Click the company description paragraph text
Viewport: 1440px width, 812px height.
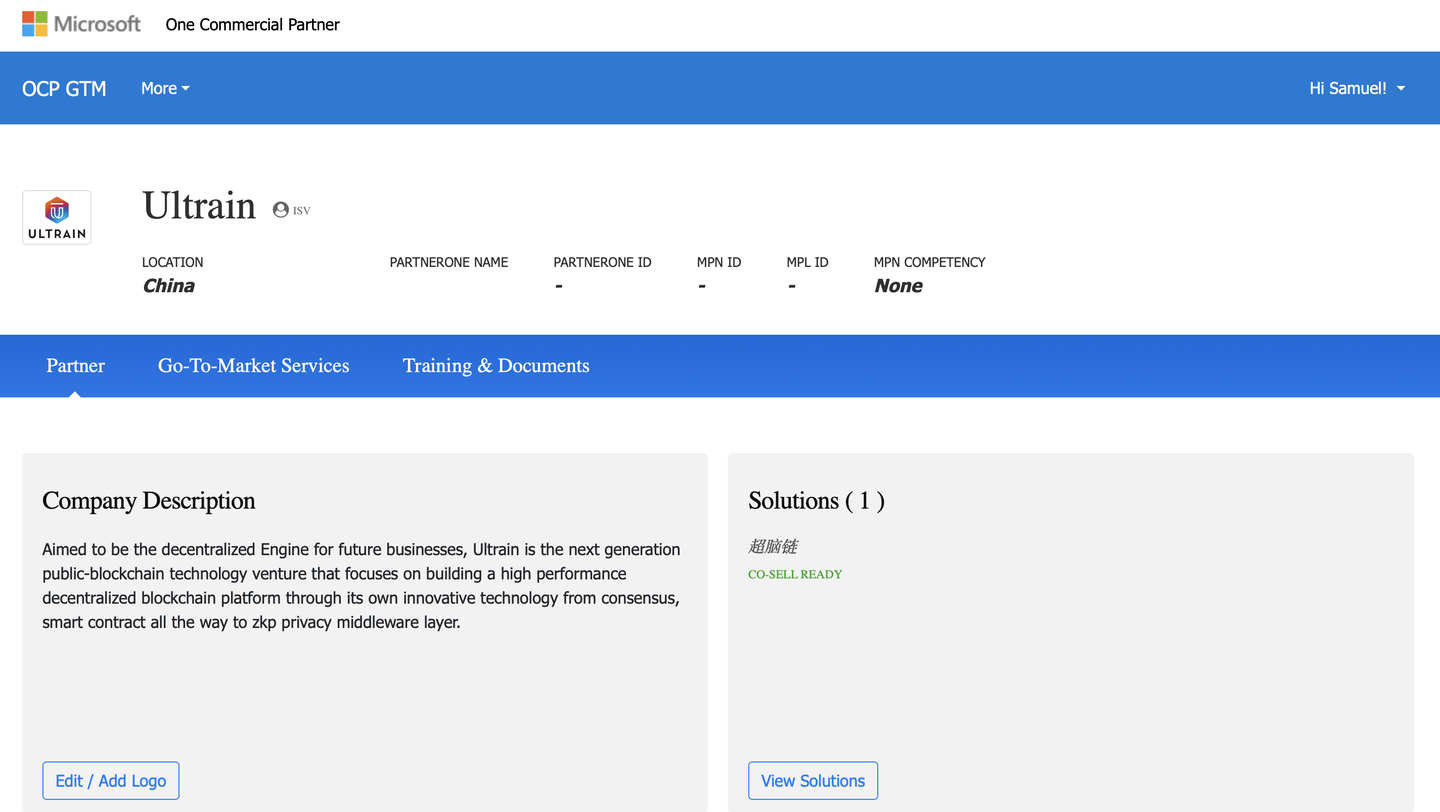click(361, 586)
